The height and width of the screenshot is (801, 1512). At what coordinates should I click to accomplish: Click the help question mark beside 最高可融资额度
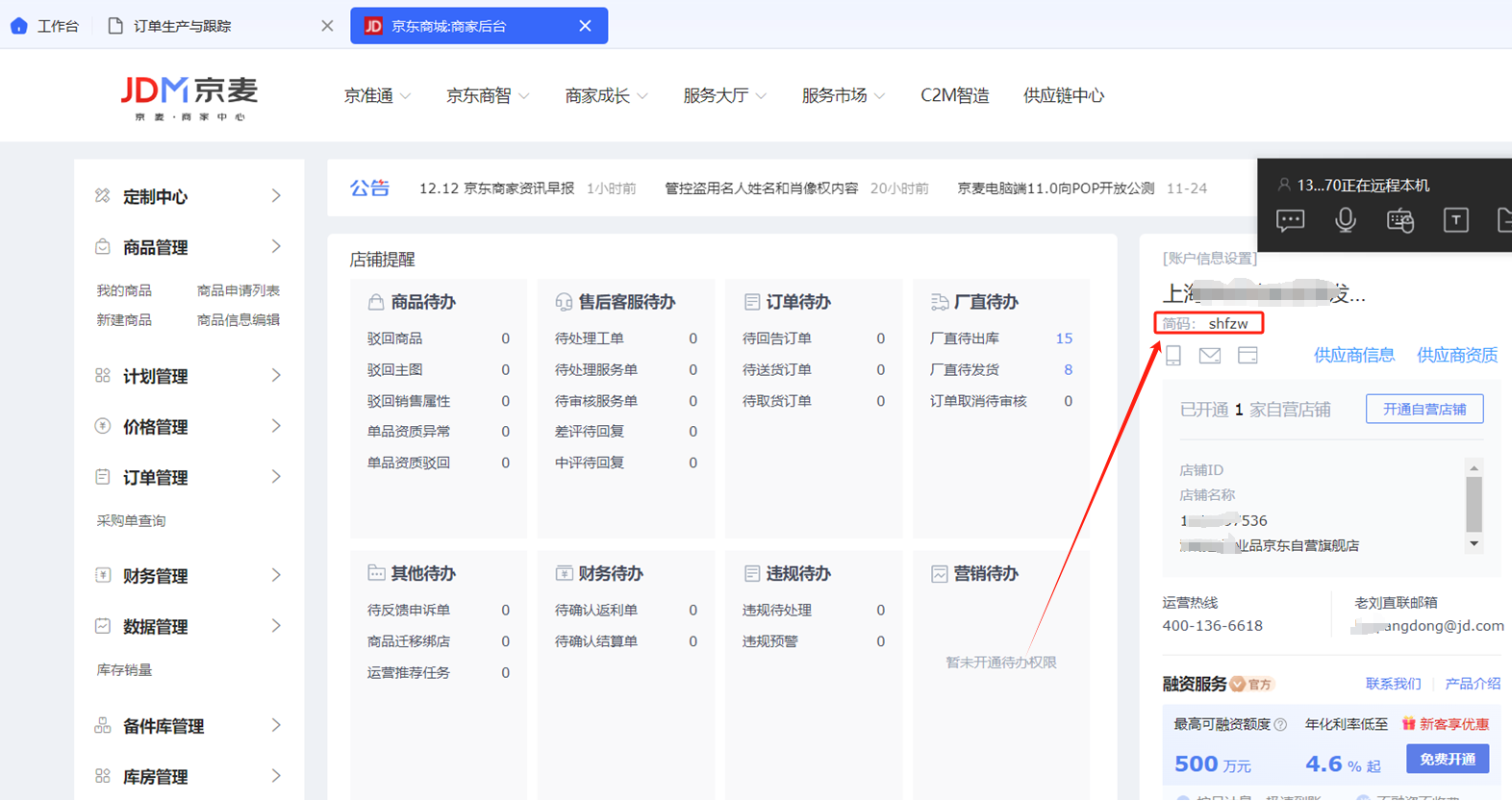point(1280,724)
